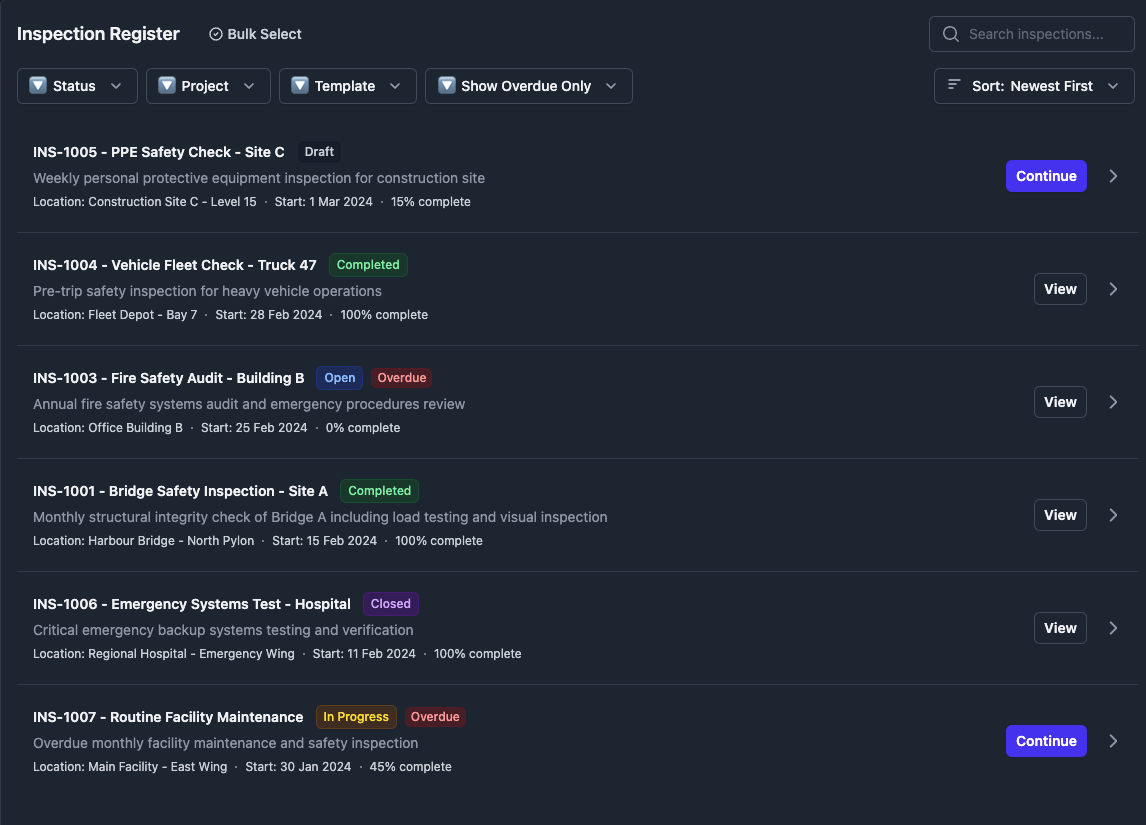View the Vehicle Fleet Check inspection
This screenshot has height=825, width=1146.
pos(1059,289)
